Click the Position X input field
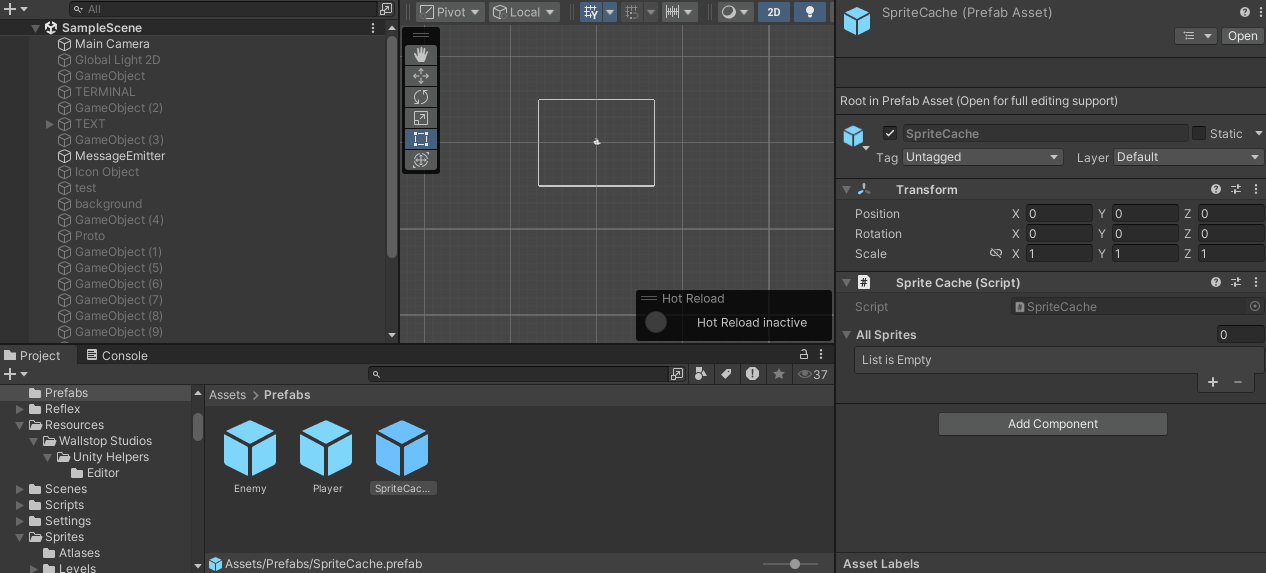Screen dimensions: 1266x573 1058,214
